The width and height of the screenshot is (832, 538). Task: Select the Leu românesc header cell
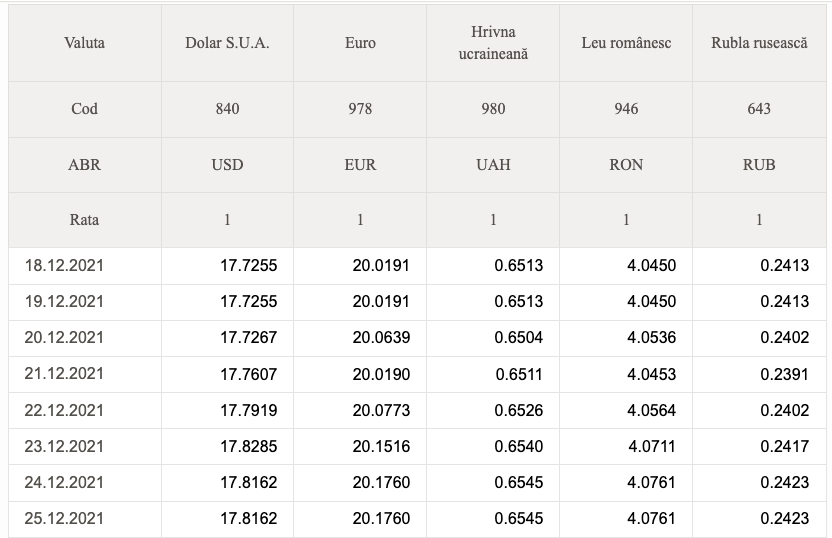click(626, 43)
